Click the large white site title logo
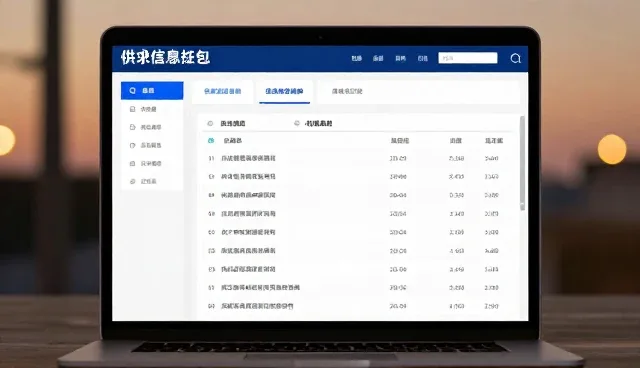This screenshot has width=640, height=368. tap(165, 57)
